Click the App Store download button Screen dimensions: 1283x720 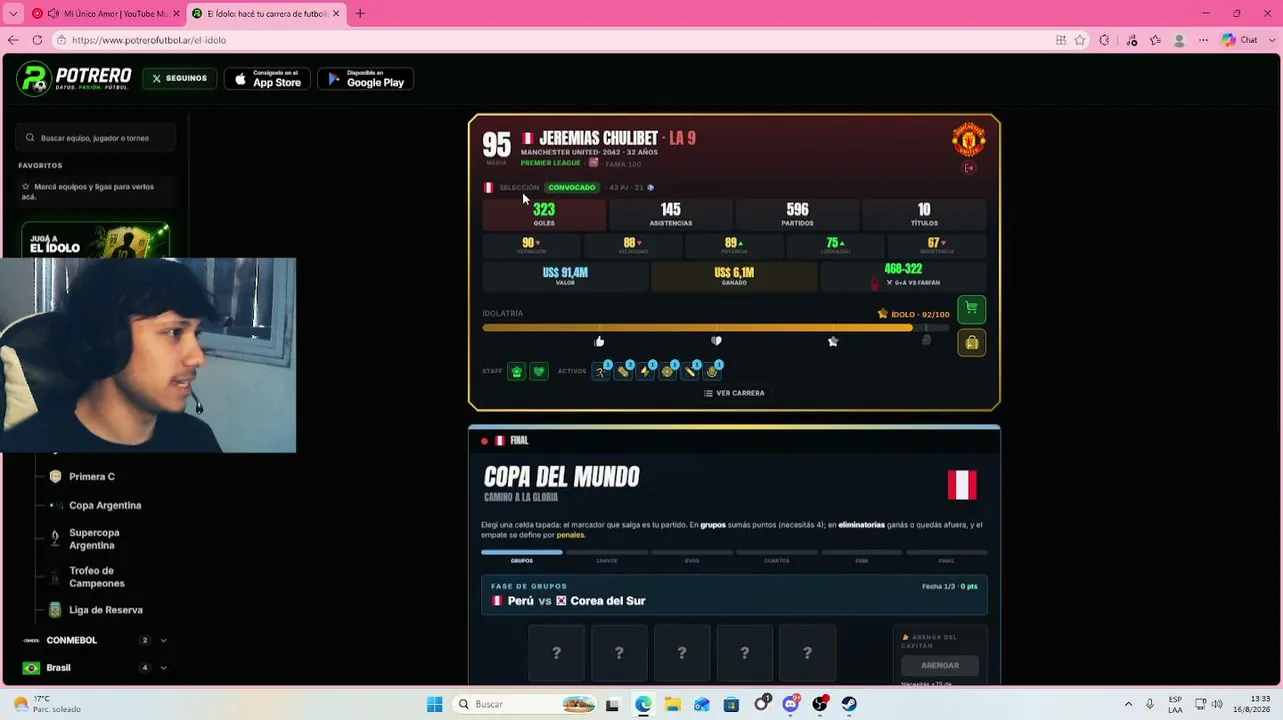[x=267, y=79]
